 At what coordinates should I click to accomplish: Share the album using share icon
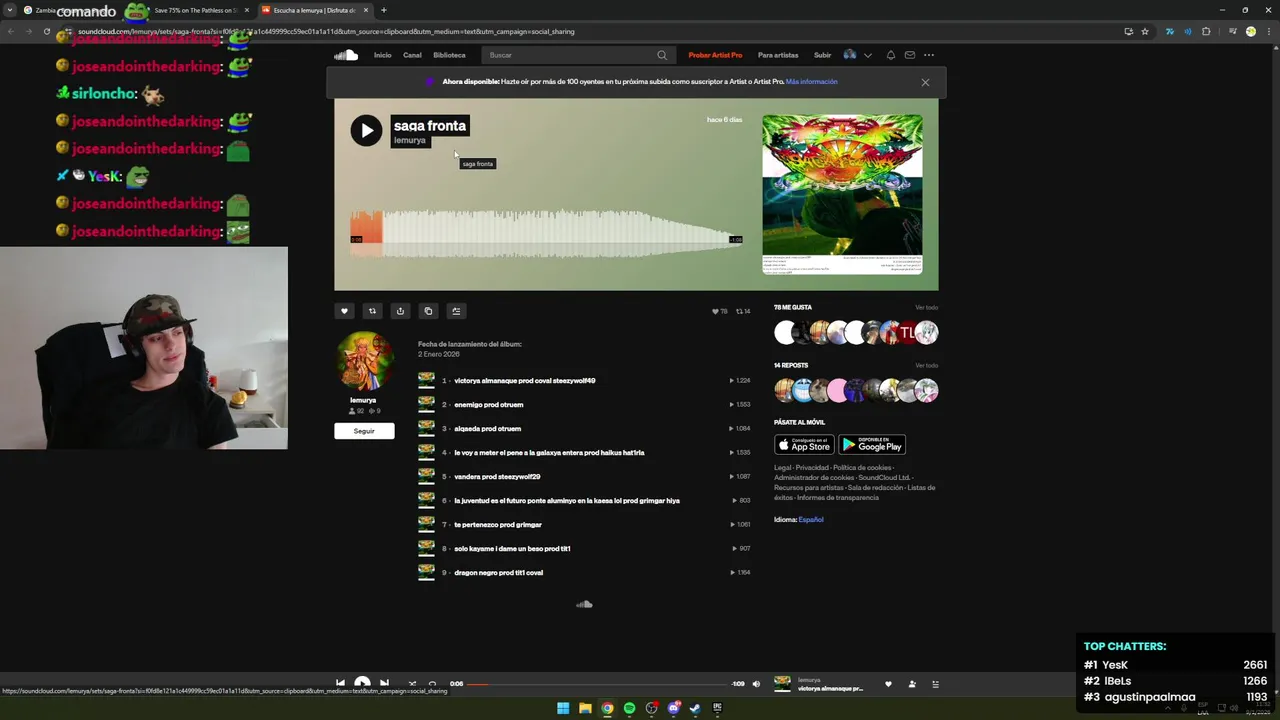tap(400, 311)
